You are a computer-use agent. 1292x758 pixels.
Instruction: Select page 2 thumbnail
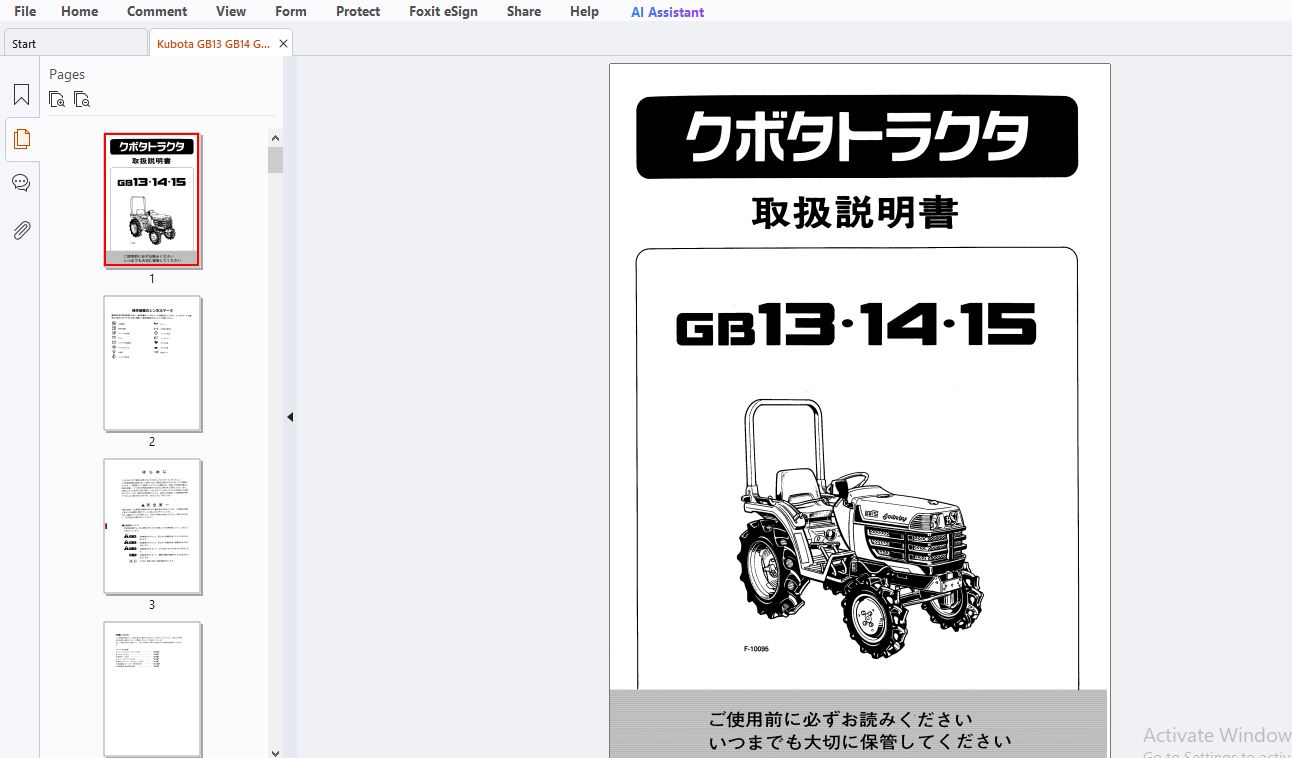(x=152, y=363)
